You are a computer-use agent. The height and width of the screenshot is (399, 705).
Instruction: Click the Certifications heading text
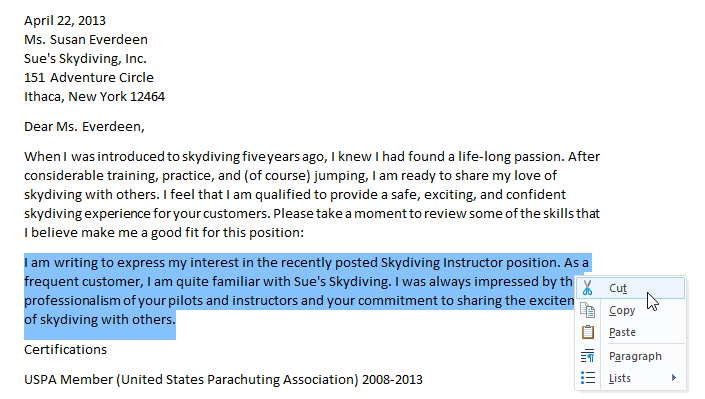(x=66, y=350)
